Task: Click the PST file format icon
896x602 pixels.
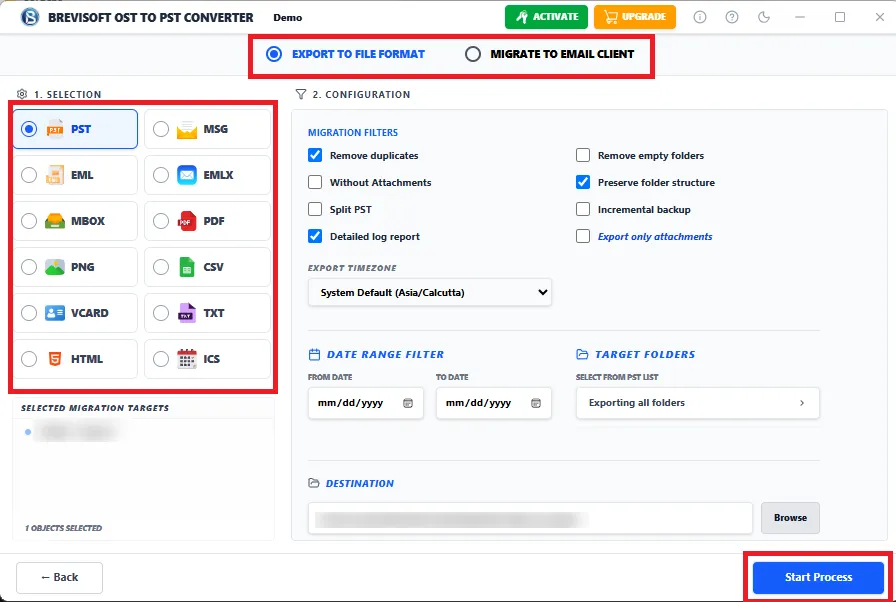Action: [x=55, y=129]
